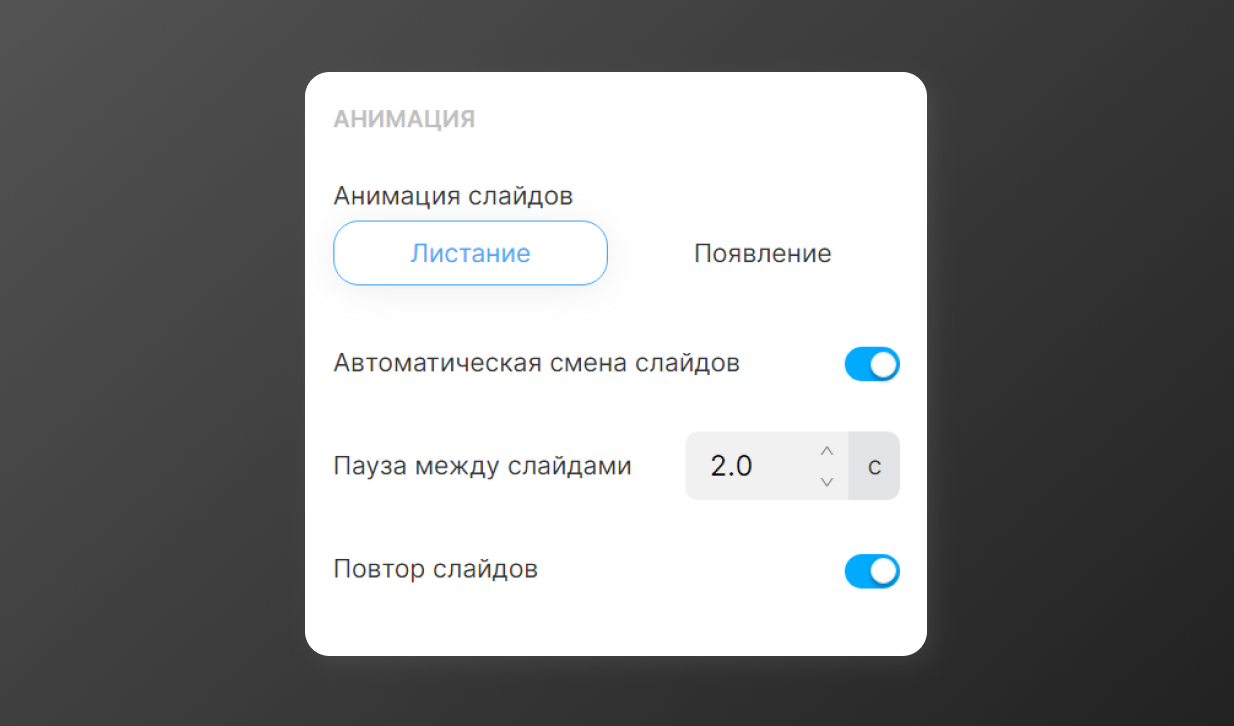Click the seconds unit box «с»
Screen dimensions: 1234x726
pyautogui.click(x=874, y=466)
